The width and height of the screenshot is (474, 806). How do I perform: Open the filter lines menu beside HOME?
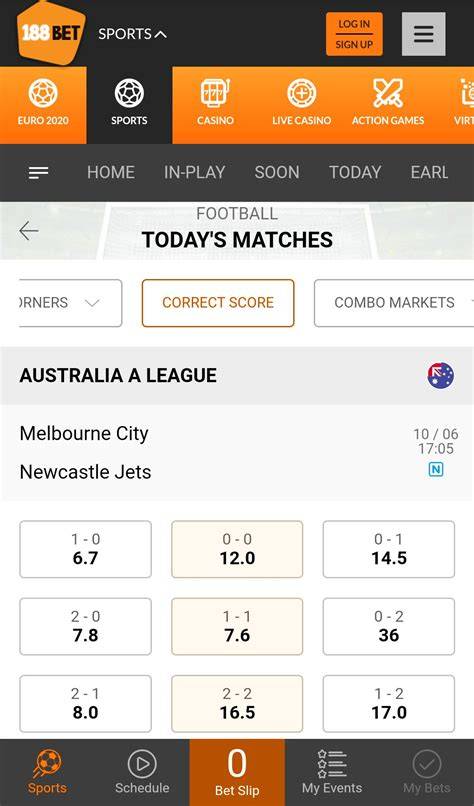coord(39,173)
